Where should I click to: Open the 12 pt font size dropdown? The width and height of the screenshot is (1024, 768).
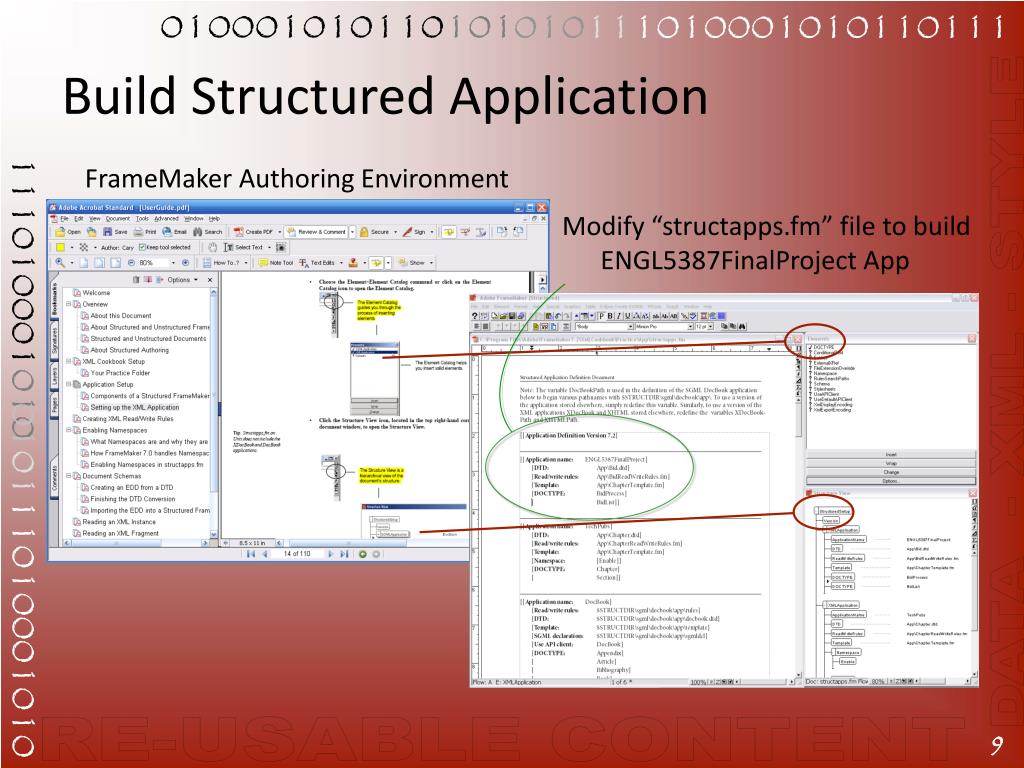709,326
